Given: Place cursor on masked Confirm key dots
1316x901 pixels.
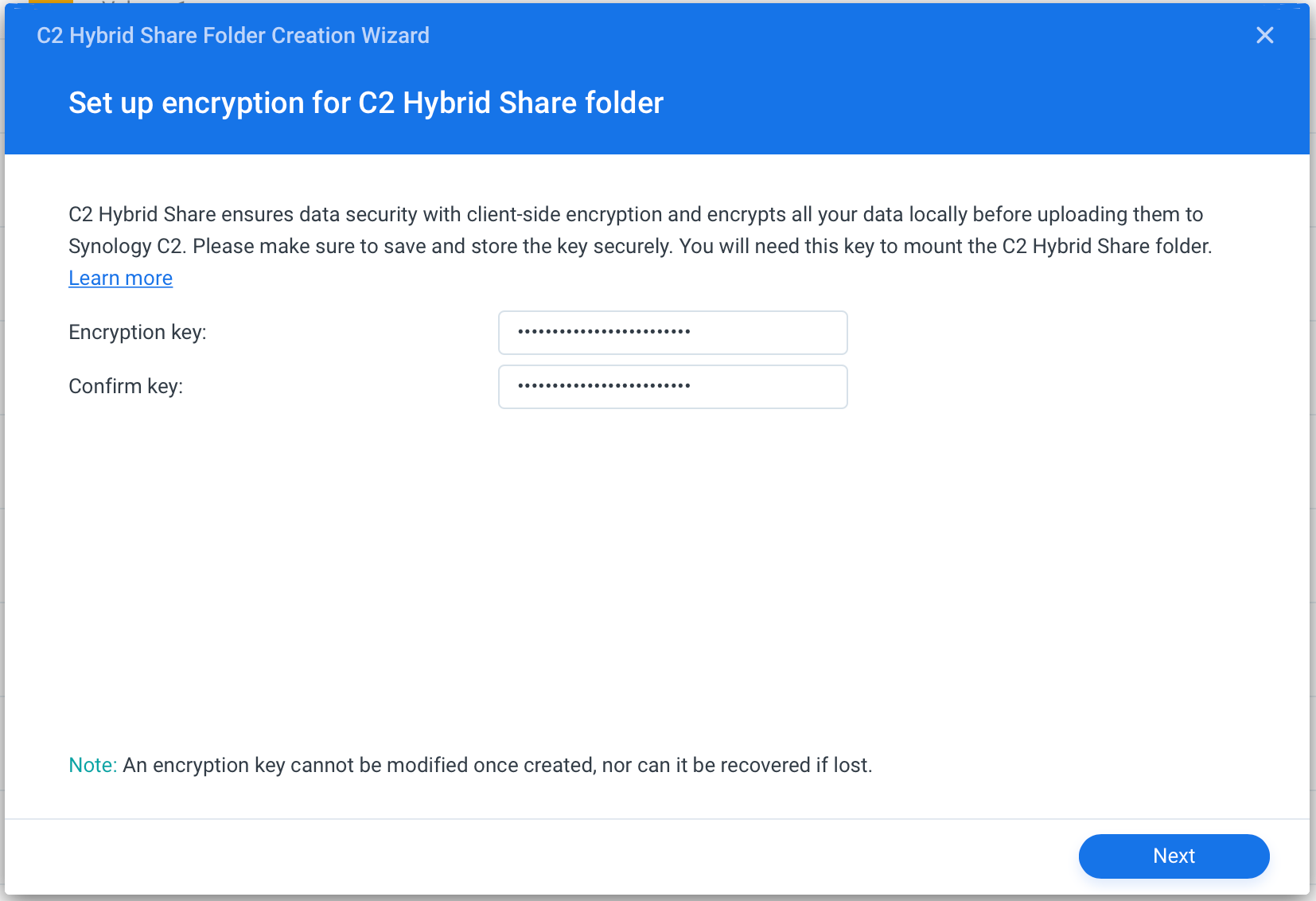Looking at the screenshot, I should (604, 386).
